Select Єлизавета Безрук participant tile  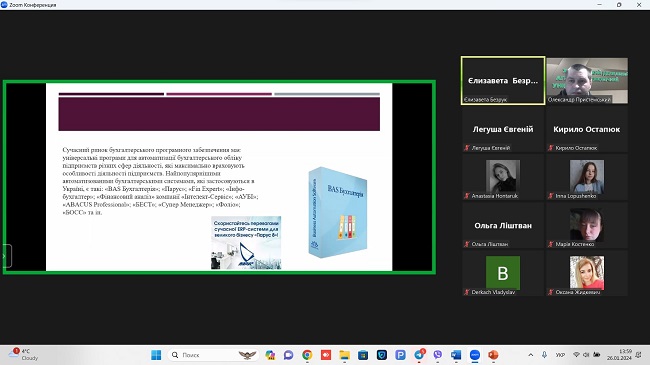[x=503, y=80]
